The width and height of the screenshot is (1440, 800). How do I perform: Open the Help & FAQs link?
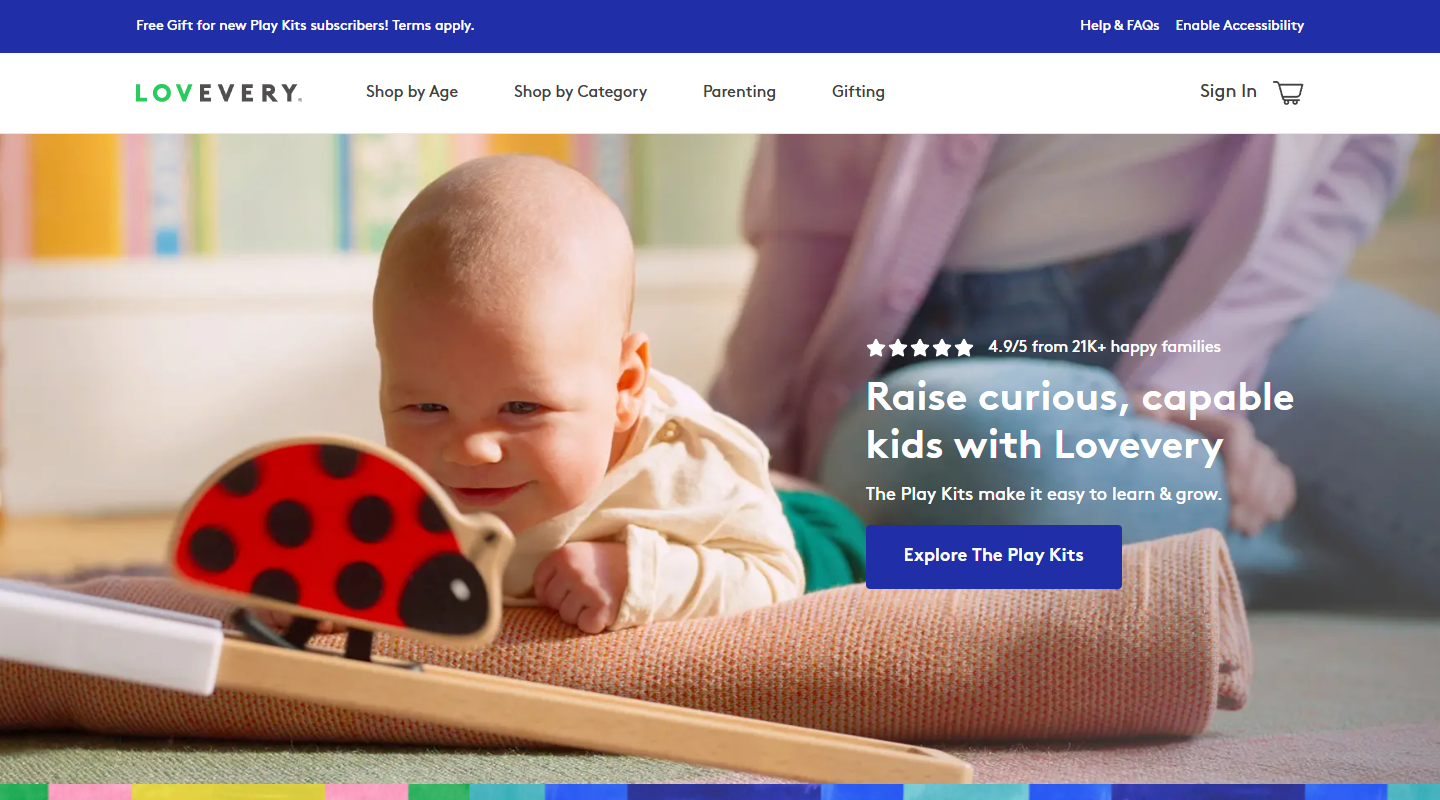pyautogui.click(x=1120, y=25)
